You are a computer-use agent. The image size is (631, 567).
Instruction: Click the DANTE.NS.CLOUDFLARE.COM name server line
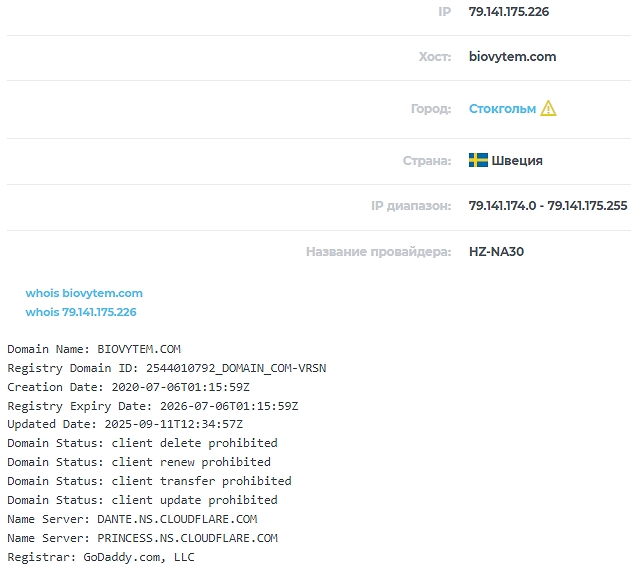[x=132, y=519]
